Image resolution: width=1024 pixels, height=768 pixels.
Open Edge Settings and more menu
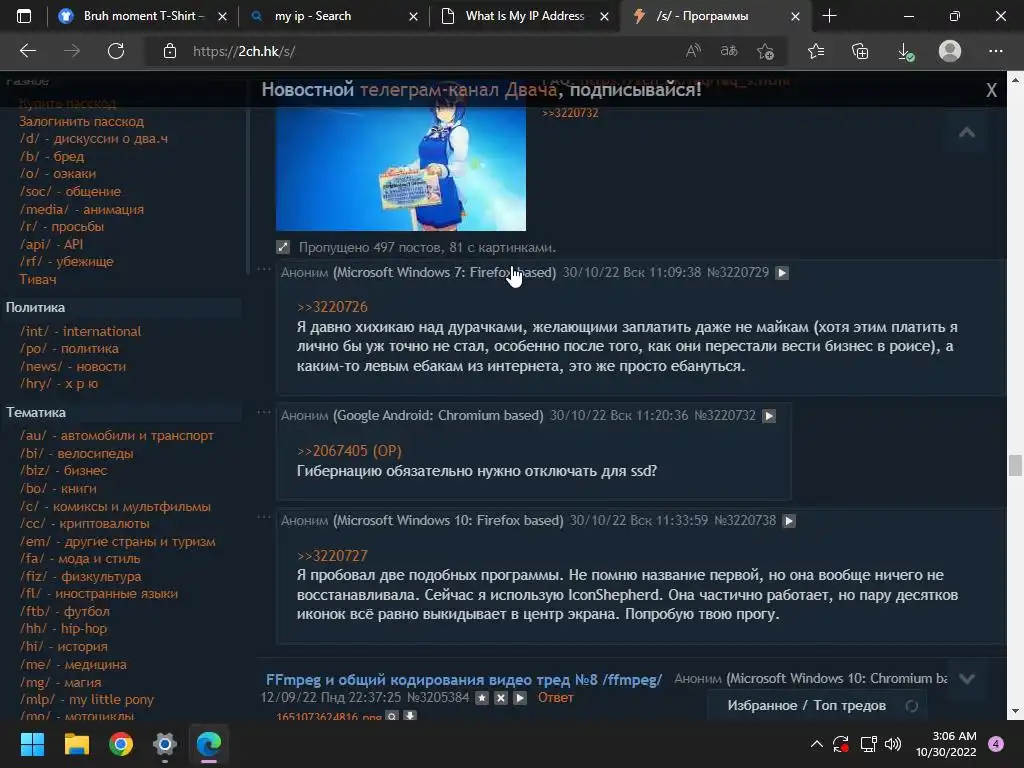tap(995, 51)
